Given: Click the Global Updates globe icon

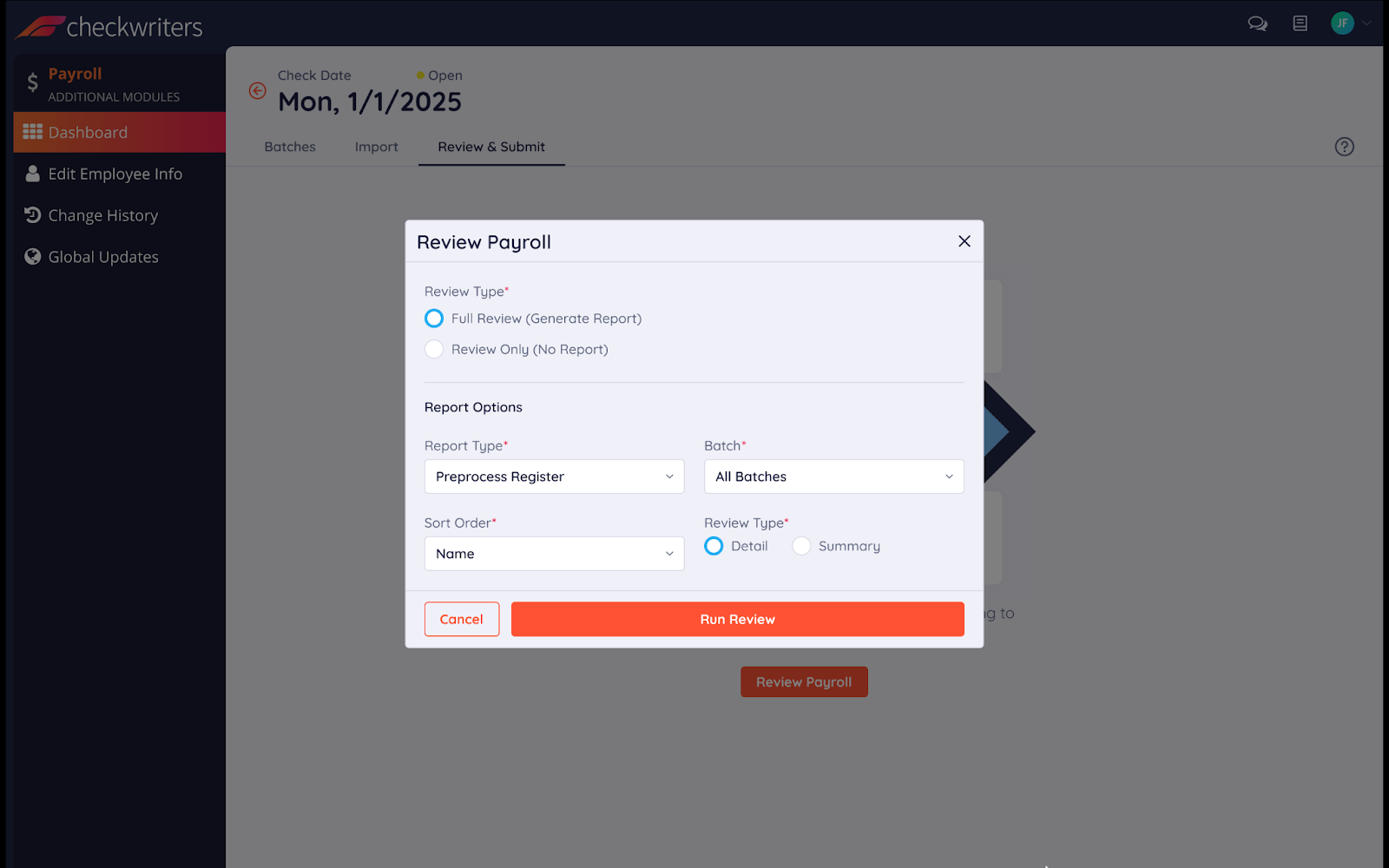Looking at the screenshot, I should click(x=33, y=257).
